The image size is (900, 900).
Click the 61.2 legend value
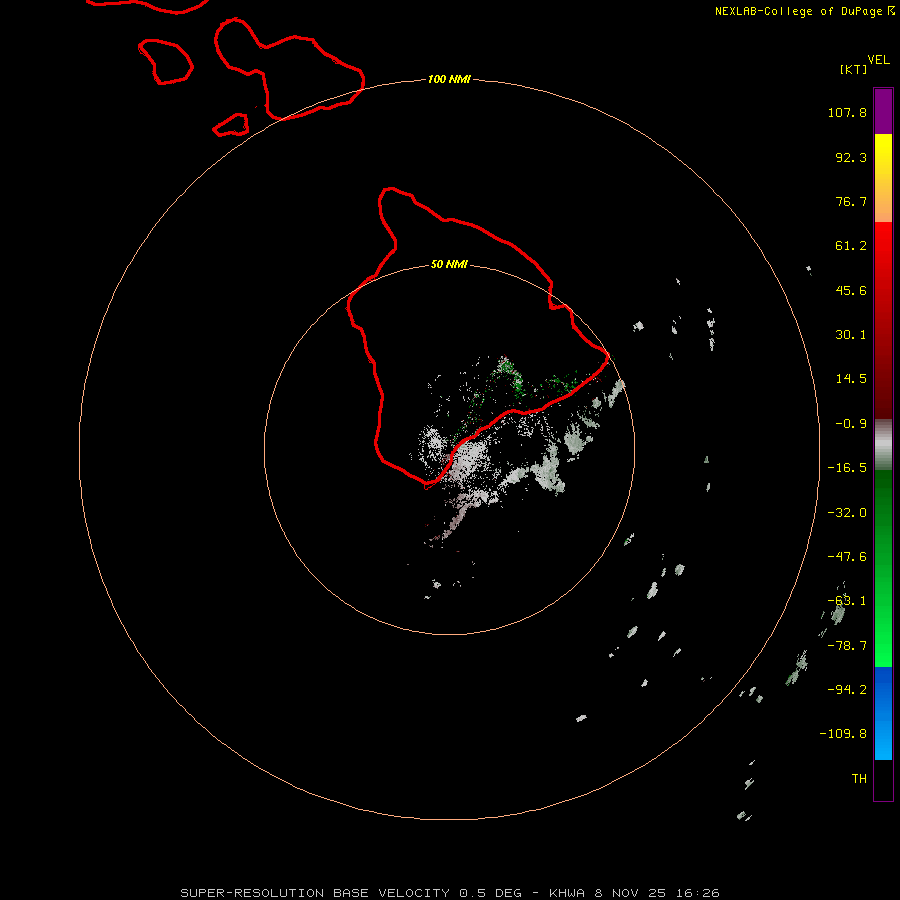pyautogui.click(x=851, y=246)
